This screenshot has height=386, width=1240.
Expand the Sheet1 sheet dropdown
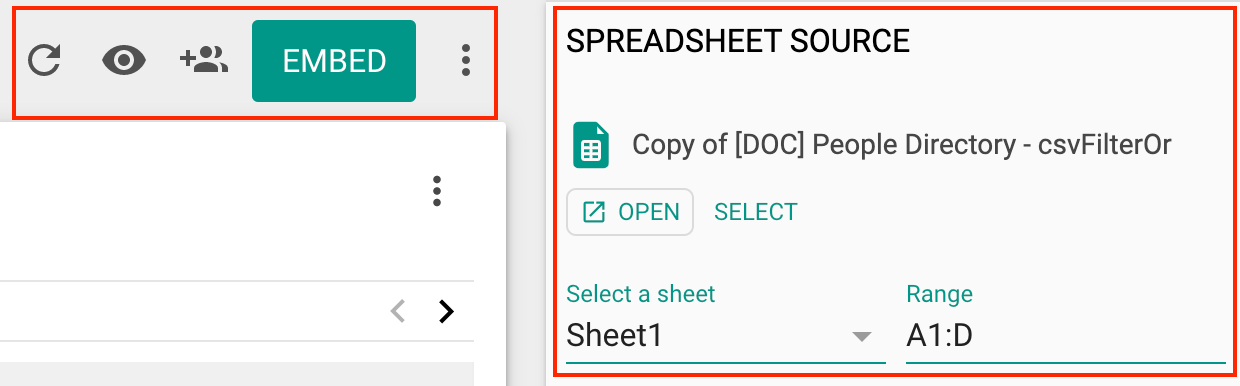pos(726,336)
